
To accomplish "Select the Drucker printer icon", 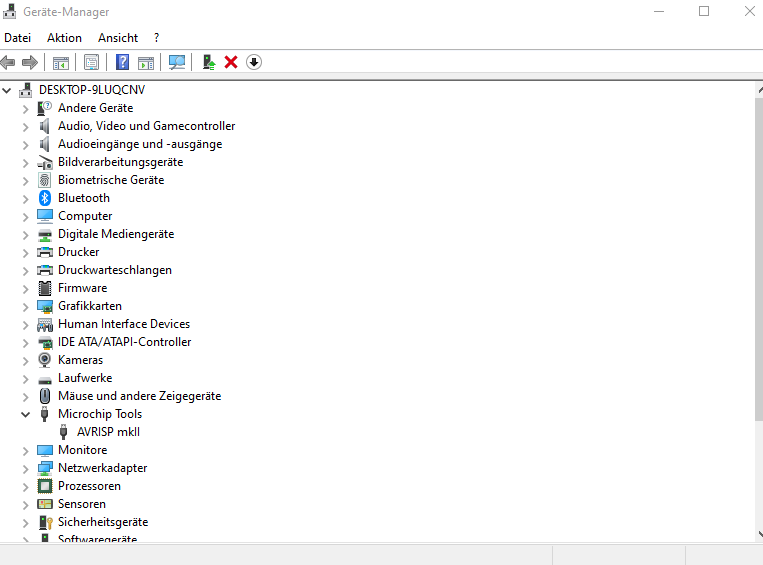I will [x=45, y=252].
